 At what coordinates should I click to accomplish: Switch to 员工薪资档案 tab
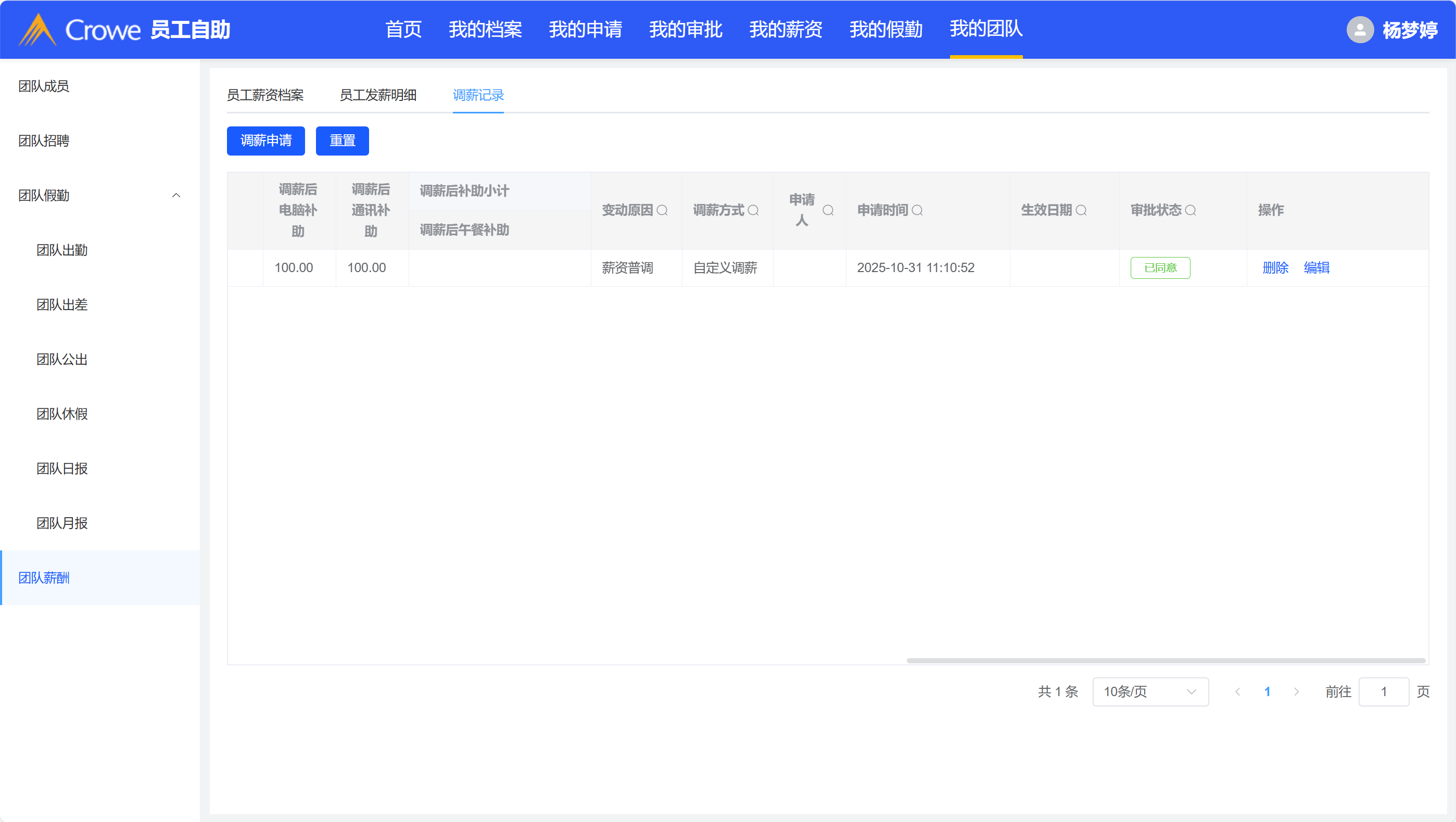[x=265, y=95]
